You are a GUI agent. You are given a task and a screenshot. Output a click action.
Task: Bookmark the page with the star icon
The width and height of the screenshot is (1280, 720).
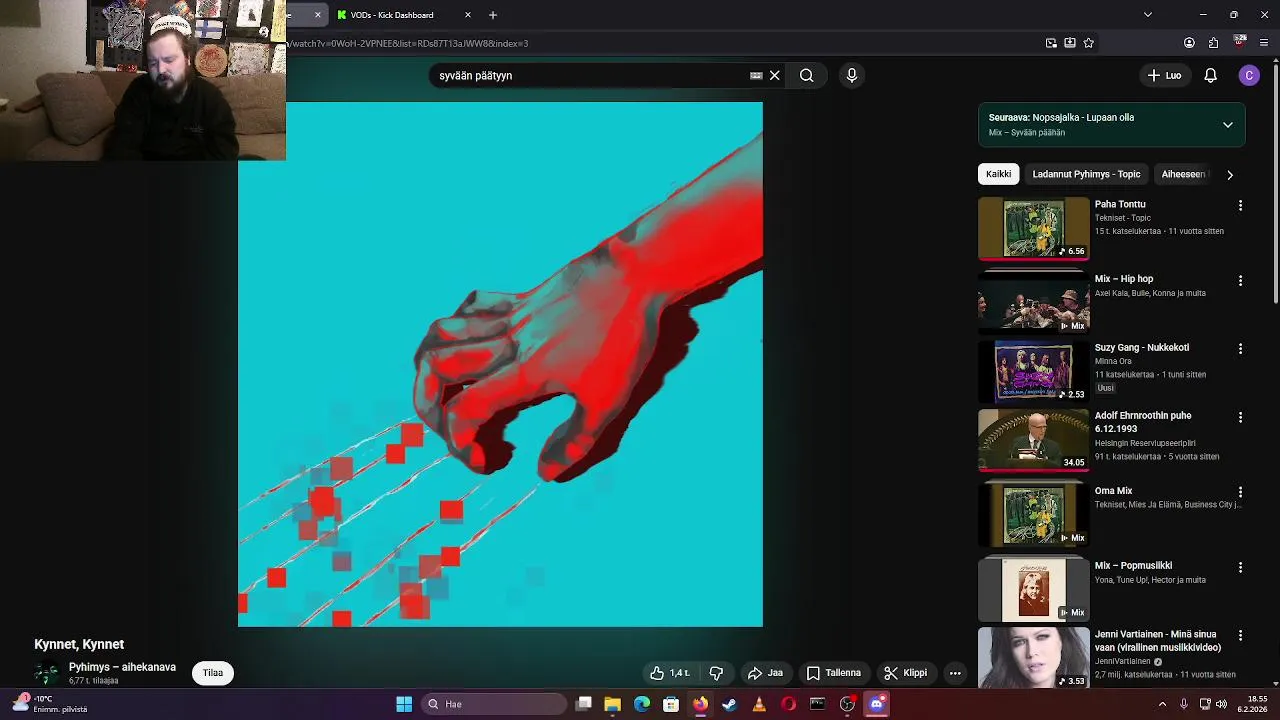(1088, 43)
